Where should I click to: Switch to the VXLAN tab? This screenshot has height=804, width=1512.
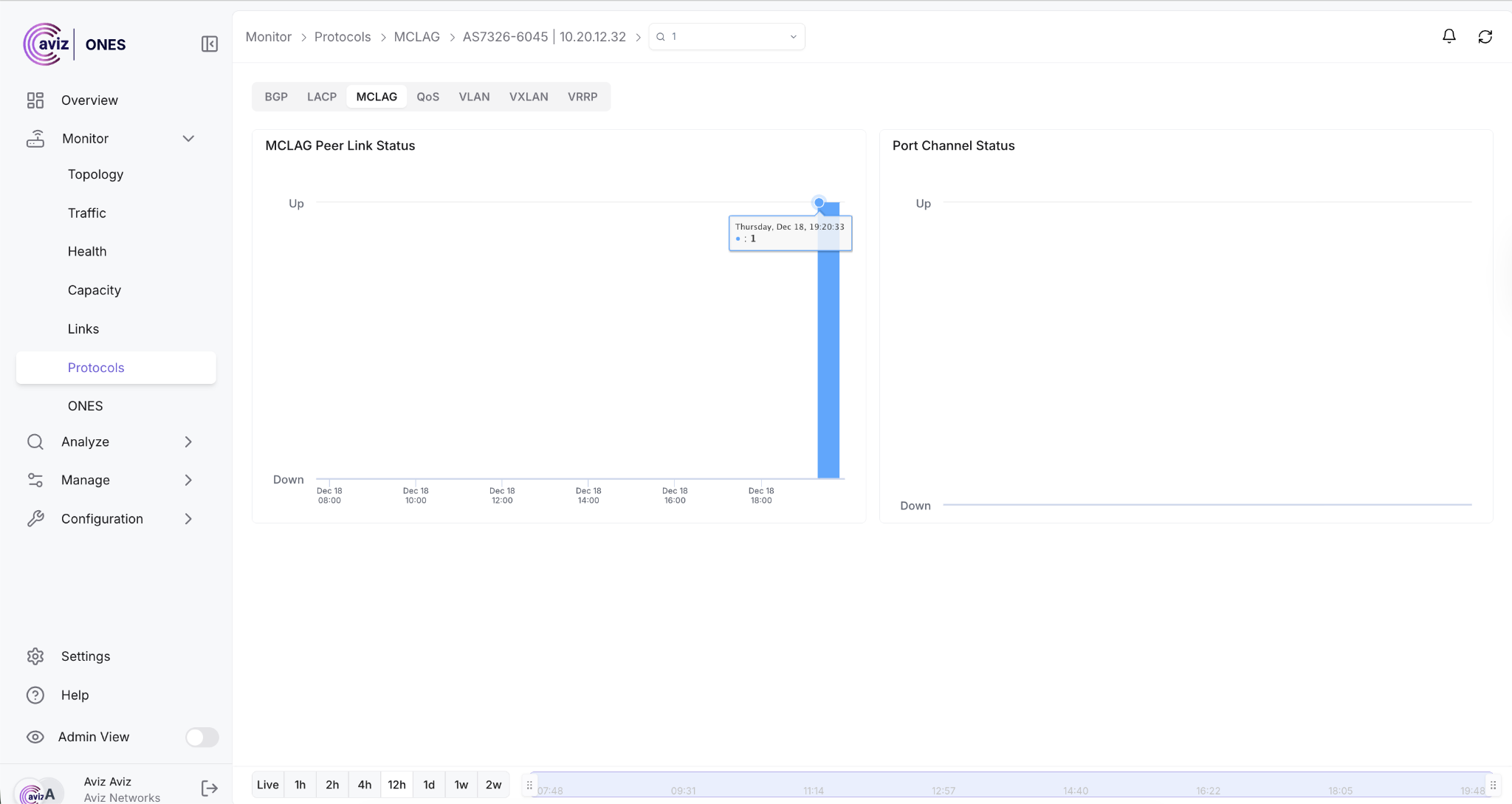tap(529, 97)
